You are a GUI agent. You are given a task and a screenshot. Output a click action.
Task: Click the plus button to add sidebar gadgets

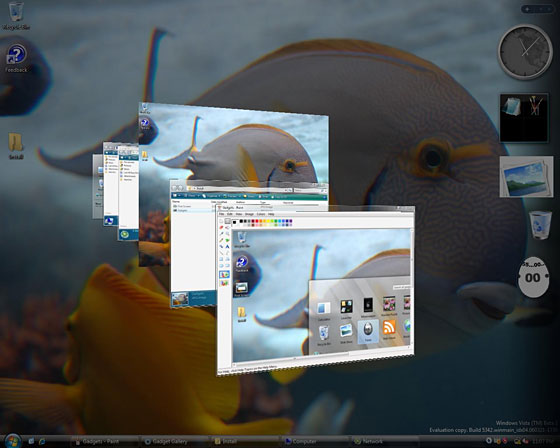(x=527, y=9)
